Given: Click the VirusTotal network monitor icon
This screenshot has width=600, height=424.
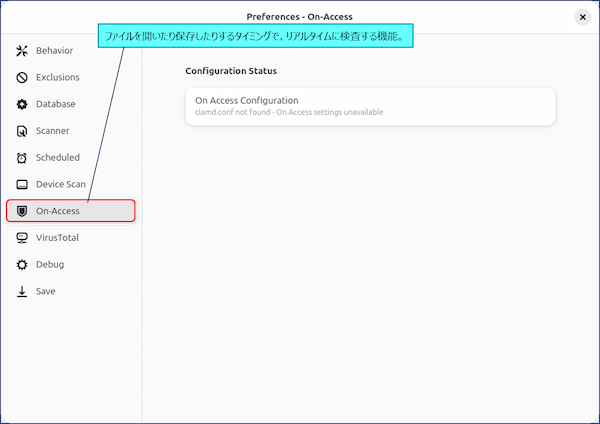Looking at the screenshot, I should (x=22, y=238).
